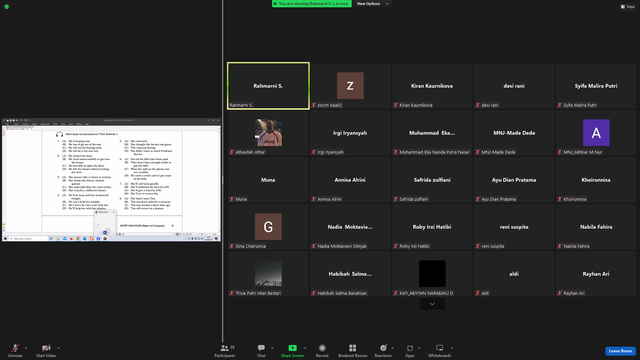Select Athaullah Athar photo tile

[x=268, y=133]
